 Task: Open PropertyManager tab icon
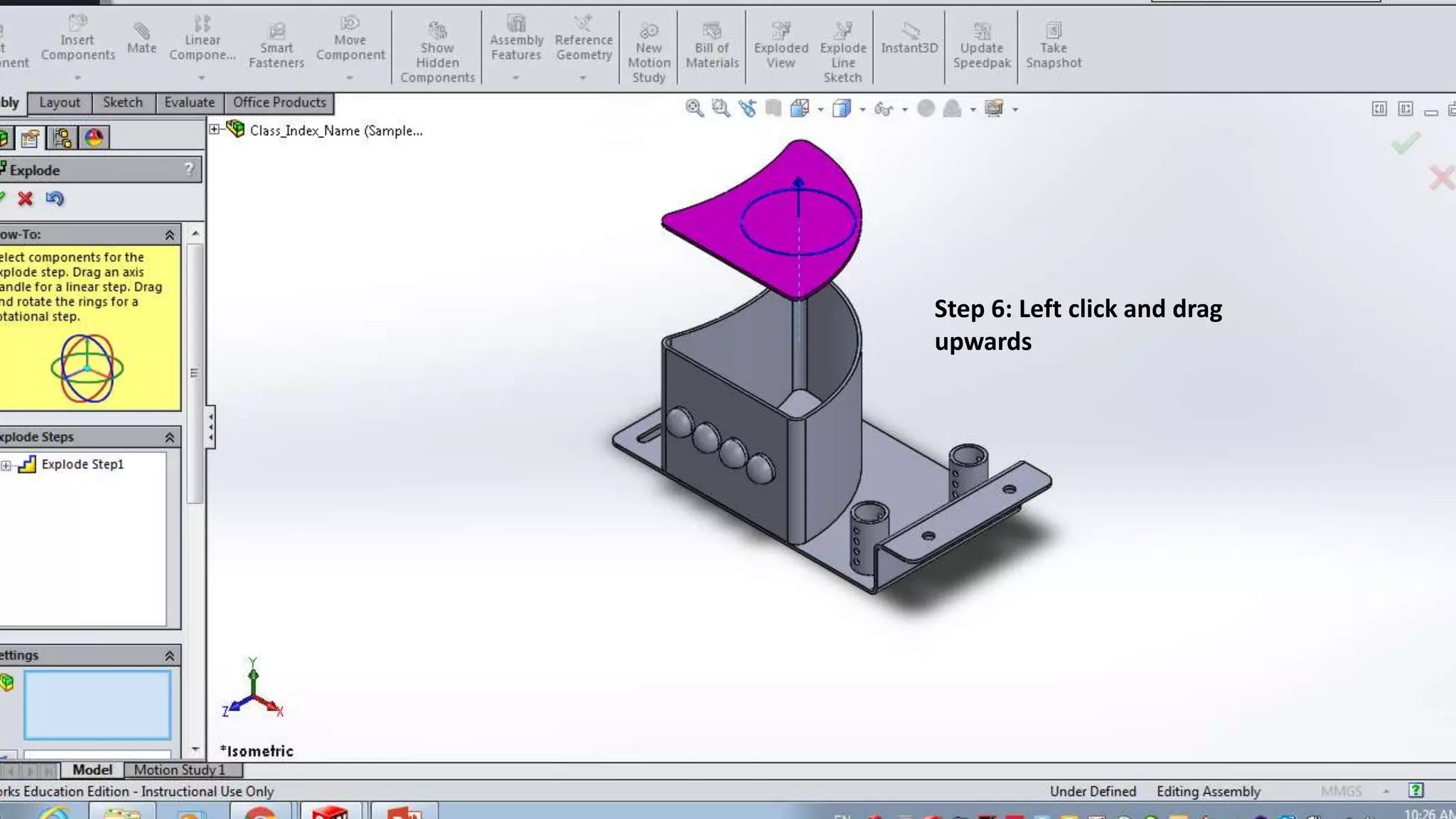[30, 138]
